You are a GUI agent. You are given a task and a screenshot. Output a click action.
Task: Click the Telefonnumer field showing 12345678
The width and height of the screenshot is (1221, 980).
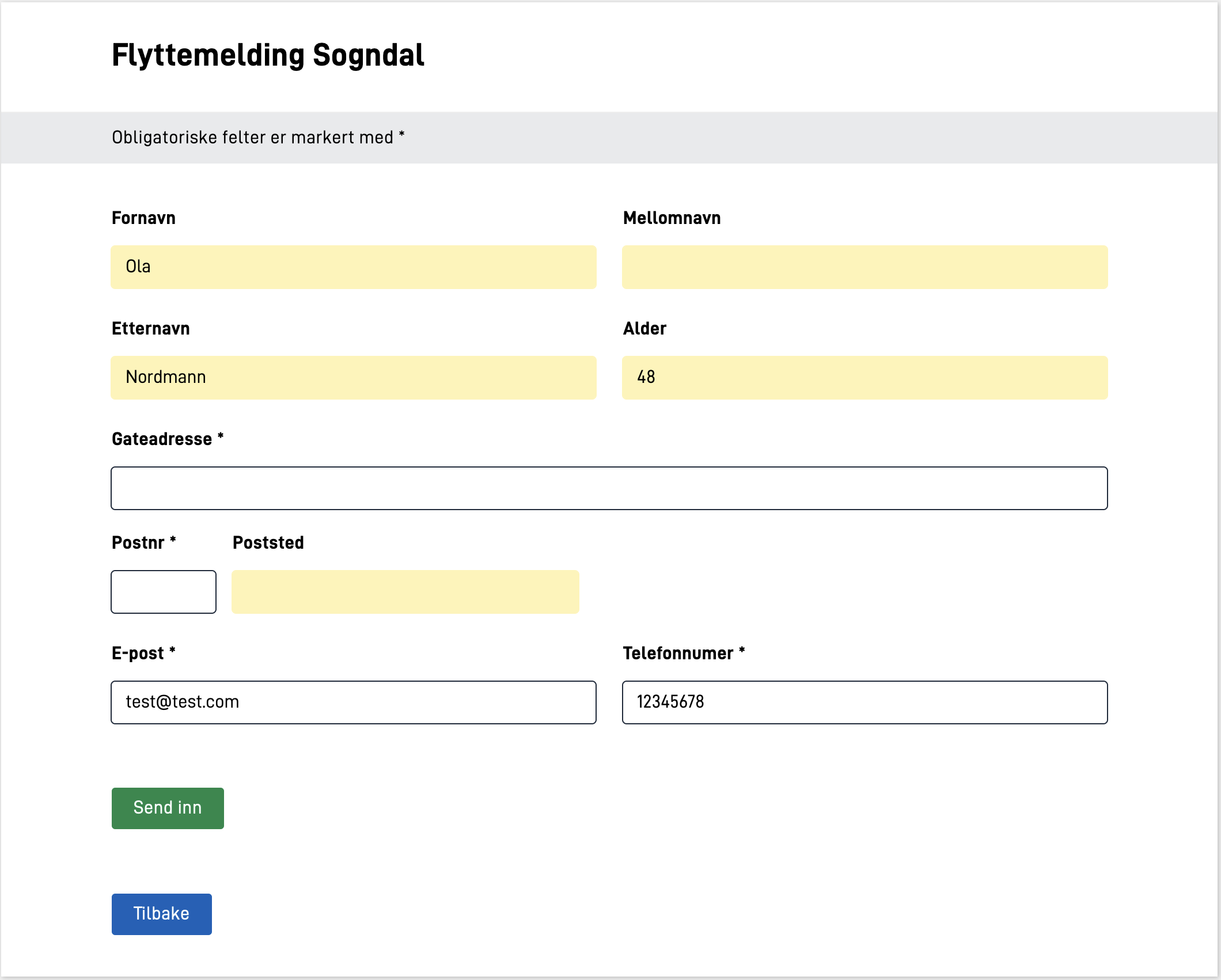pos(864,702)
